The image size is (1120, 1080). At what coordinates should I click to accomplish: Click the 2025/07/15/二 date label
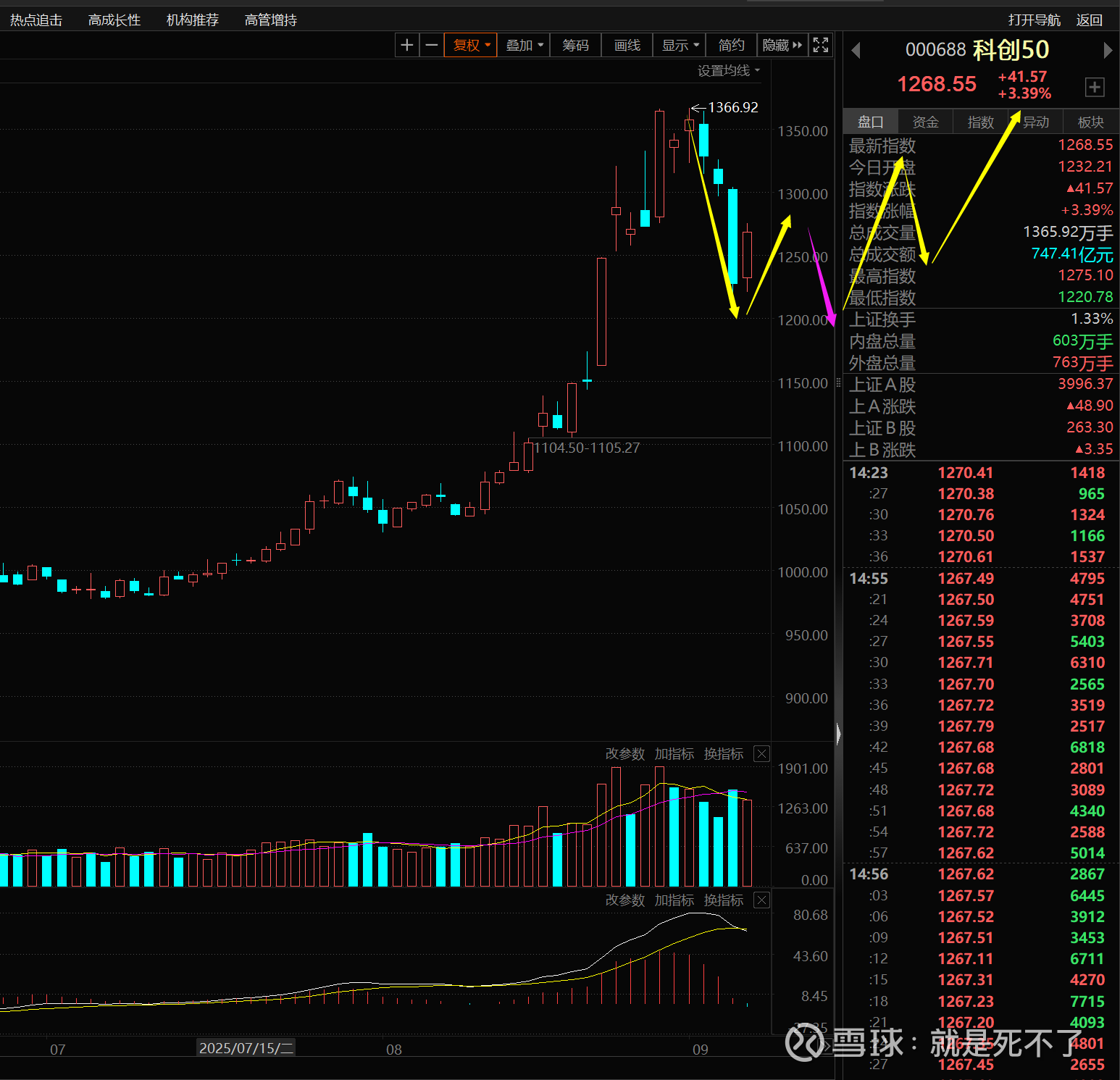coord(246,1048)
